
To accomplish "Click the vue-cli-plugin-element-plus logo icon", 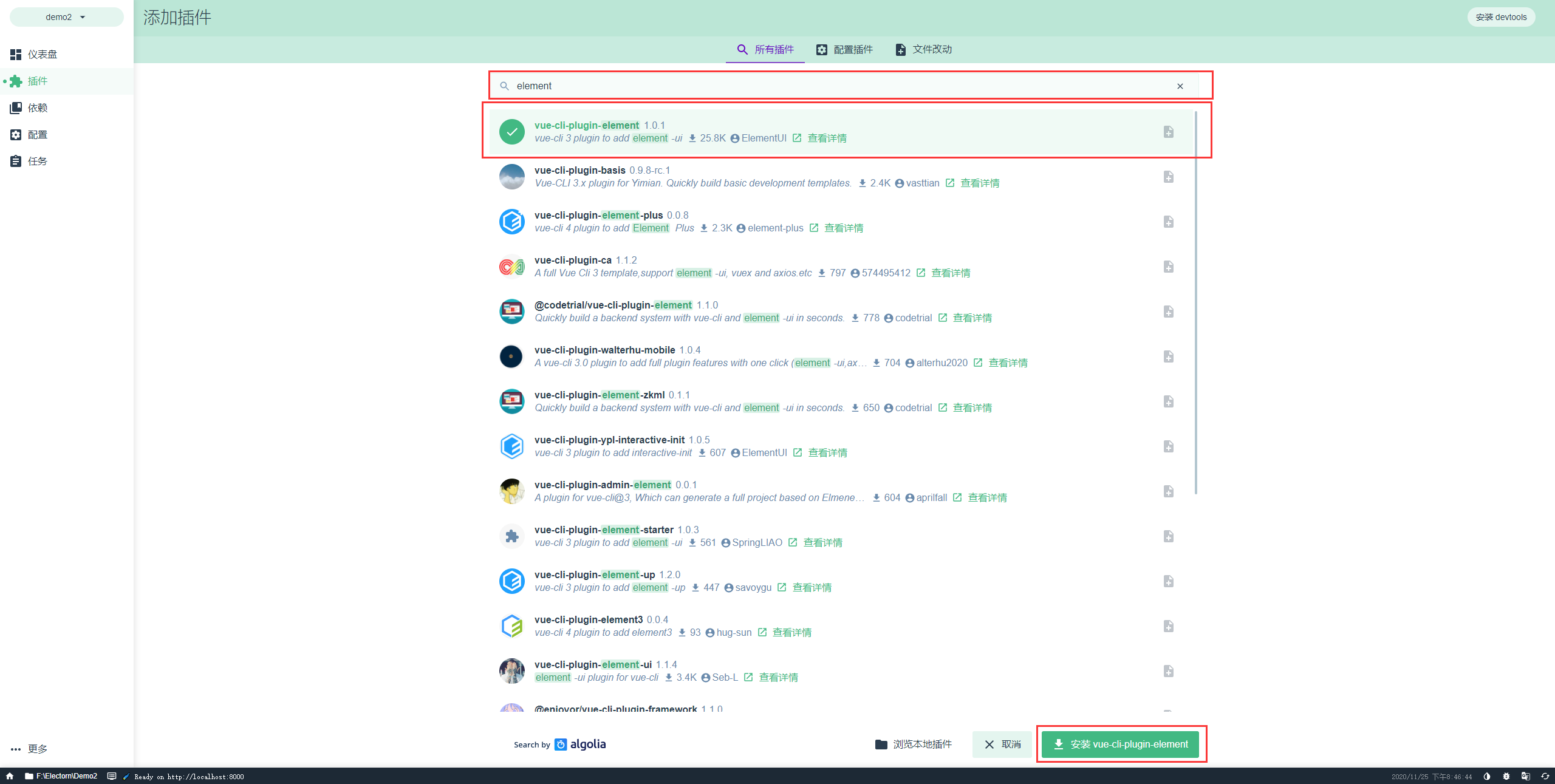I will pyautogui.click(x=512, y=222).
